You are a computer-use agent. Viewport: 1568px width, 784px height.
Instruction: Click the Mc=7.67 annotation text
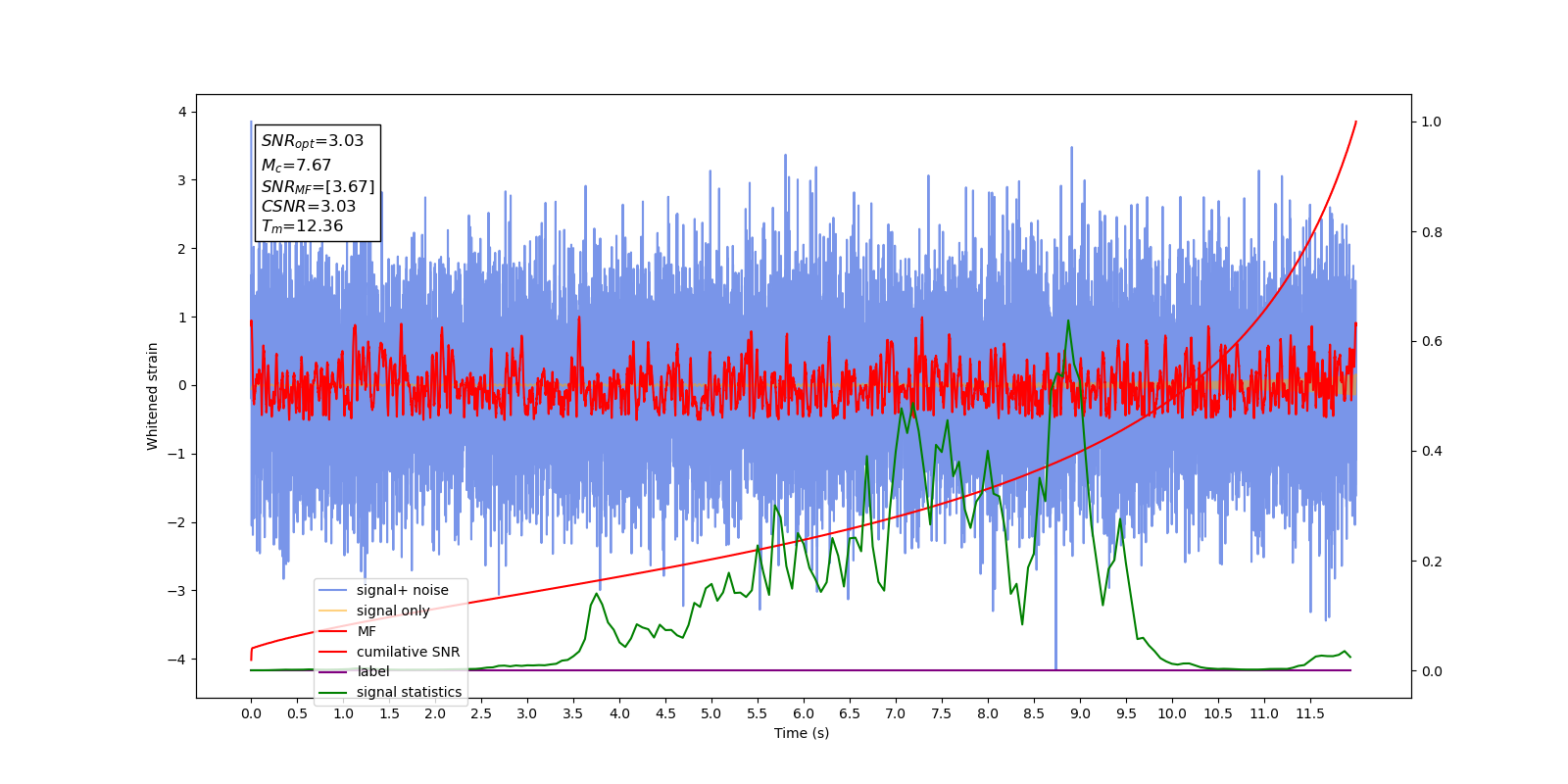pyautogui.click(x=296, y=166)
